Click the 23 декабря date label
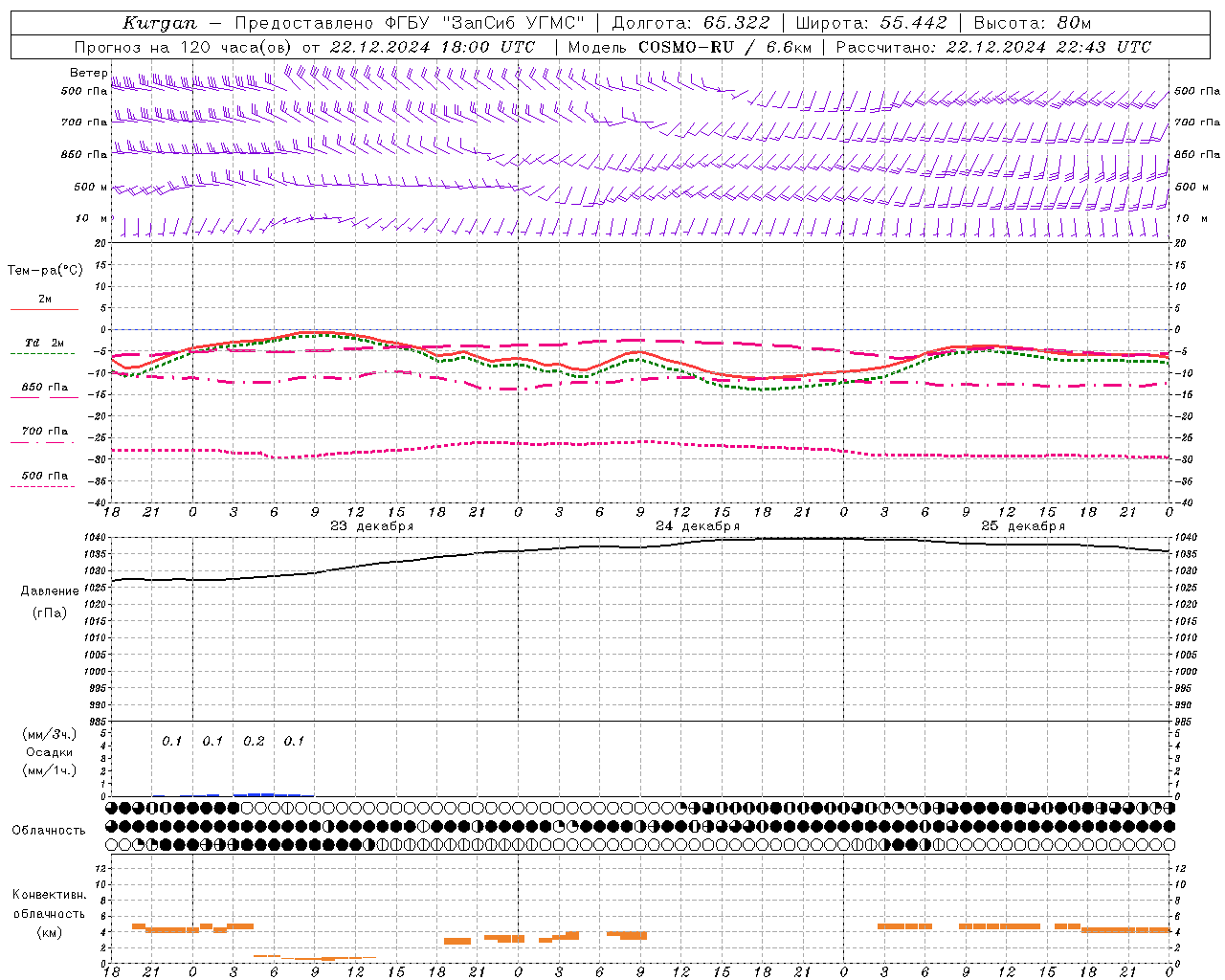This screenshot has height=980, width=1225. (x=372, y=526)
